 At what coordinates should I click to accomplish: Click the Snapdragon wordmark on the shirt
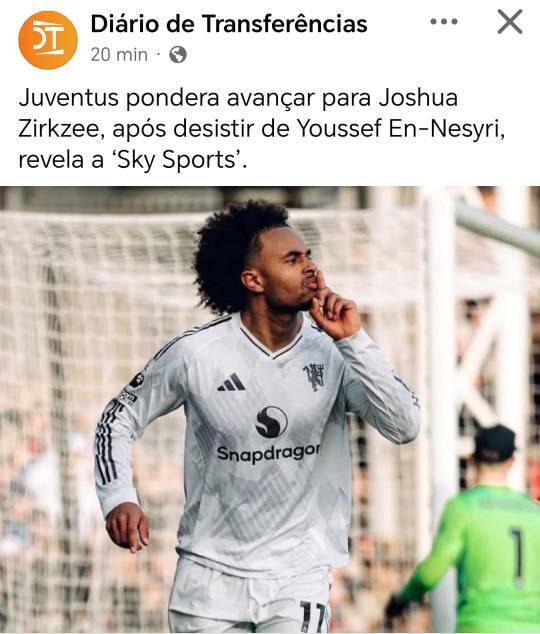(268, 453)
